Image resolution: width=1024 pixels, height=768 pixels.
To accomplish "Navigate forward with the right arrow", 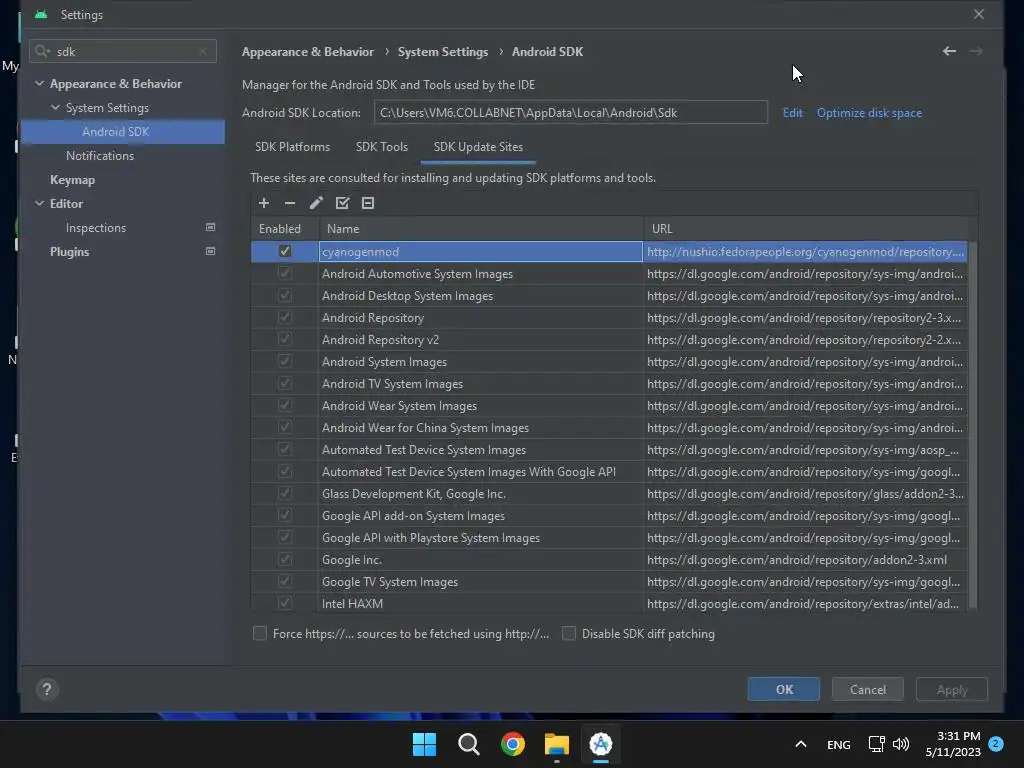I will (x=976, y=51).
